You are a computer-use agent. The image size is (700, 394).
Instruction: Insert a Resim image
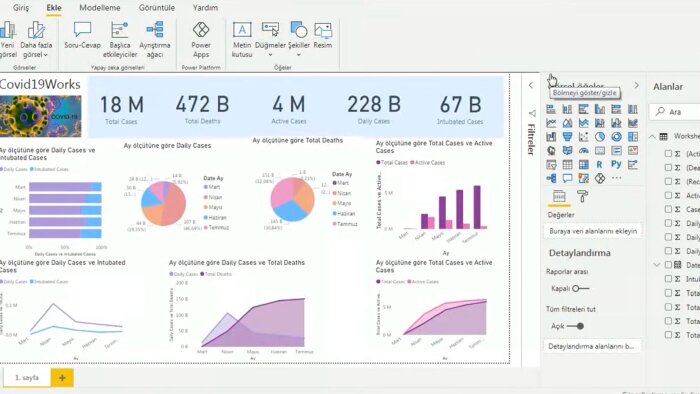tap(323, 36)
